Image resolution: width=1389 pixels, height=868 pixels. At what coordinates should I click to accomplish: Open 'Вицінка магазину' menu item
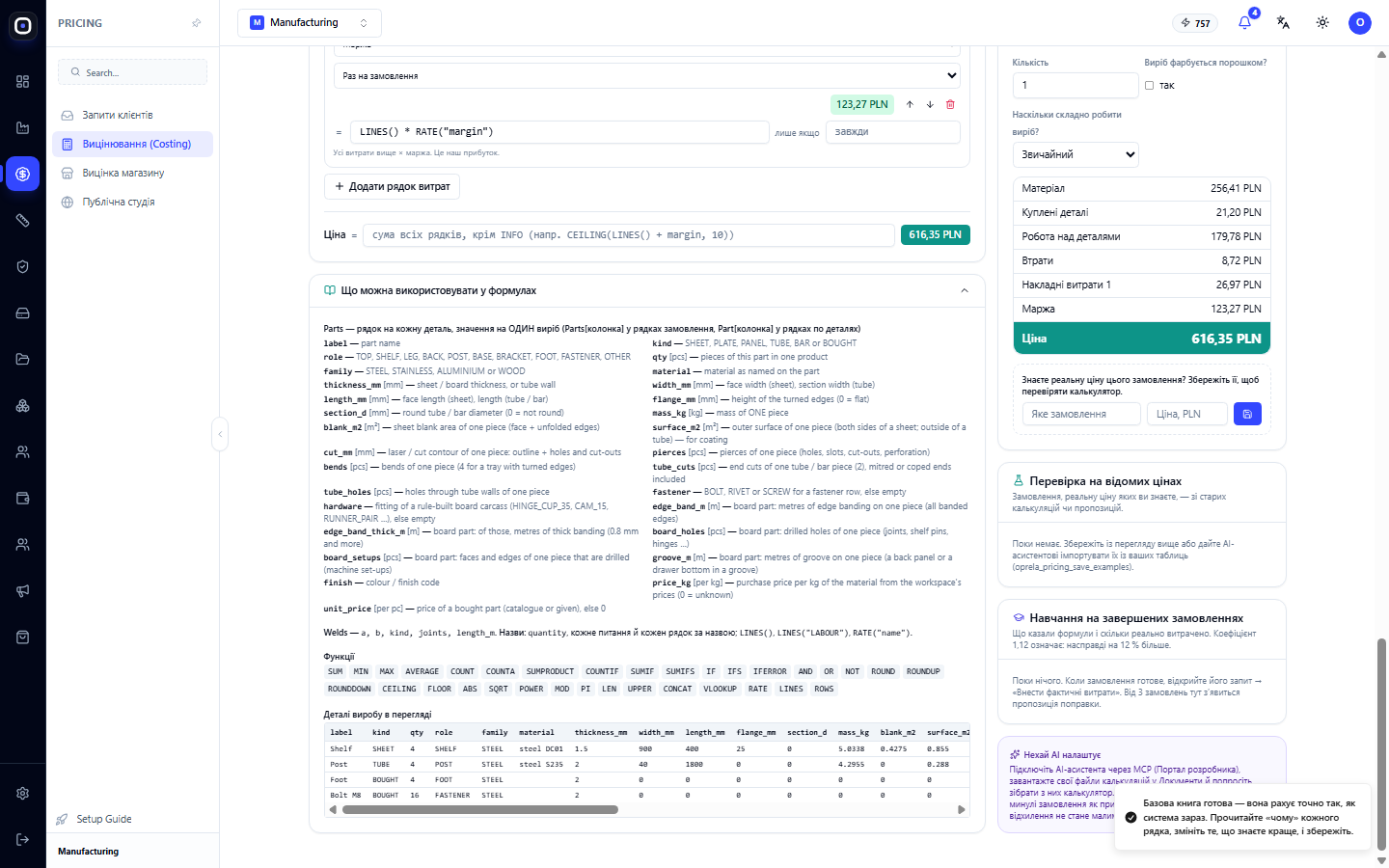click(133, 173)
